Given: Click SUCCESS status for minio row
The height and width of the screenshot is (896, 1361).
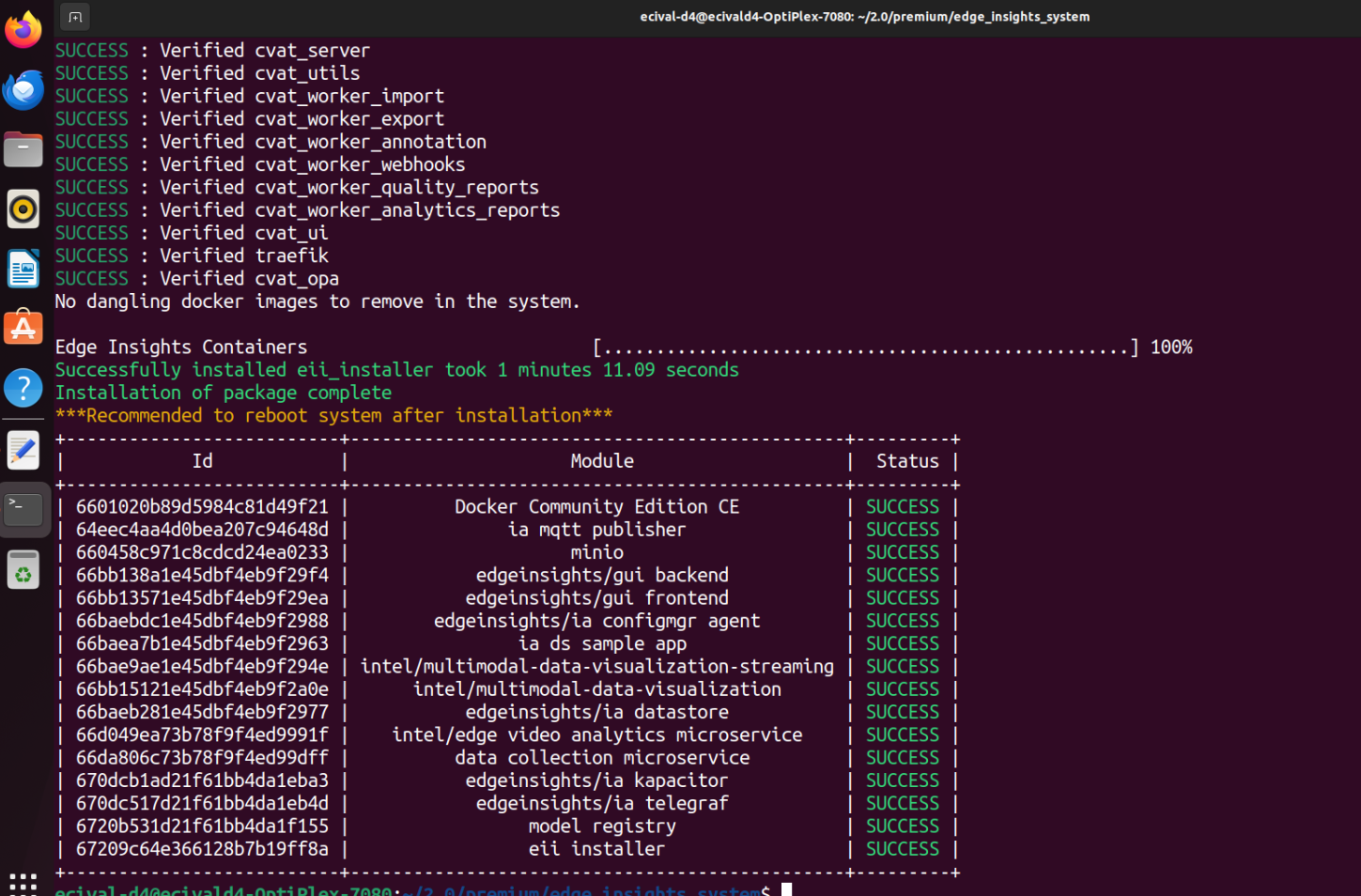Looking at the screenshot, I should 902,552.
